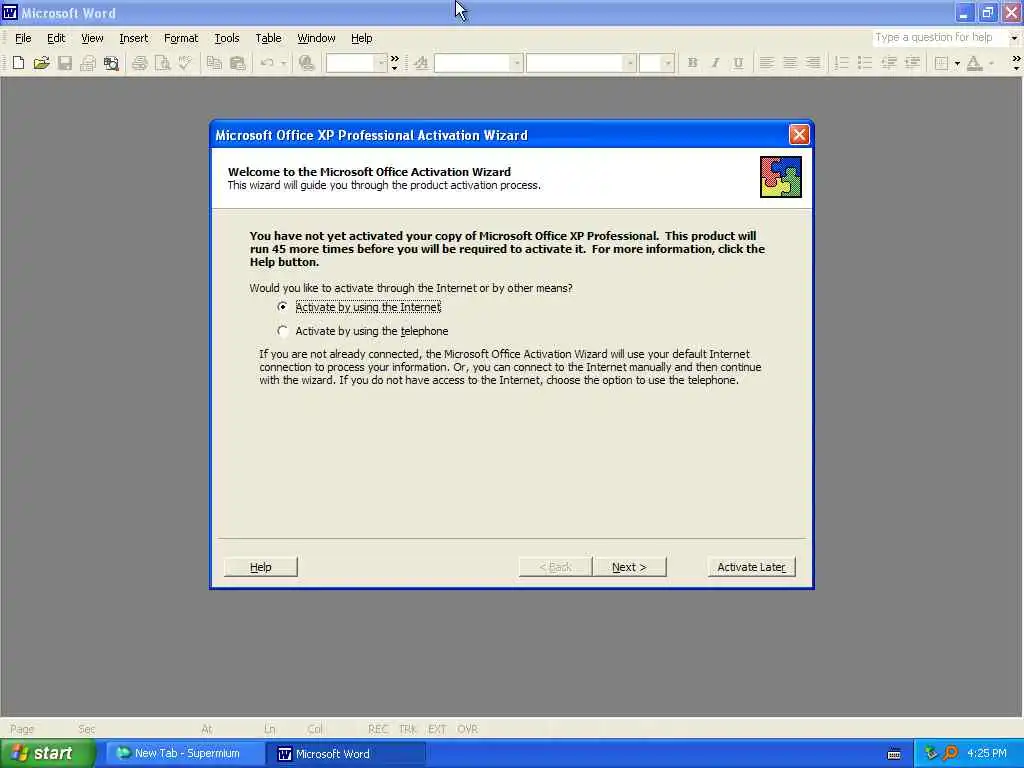Open the Help menu in menu bar
Image resolution: width=1024 pixels, height=768 pixels.
click(361, 38)
